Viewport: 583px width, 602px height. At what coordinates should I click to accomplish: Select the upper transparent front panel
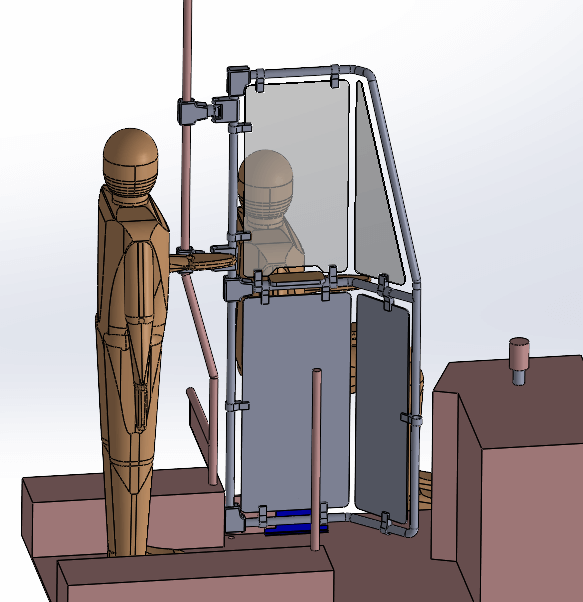pos(296,177)
